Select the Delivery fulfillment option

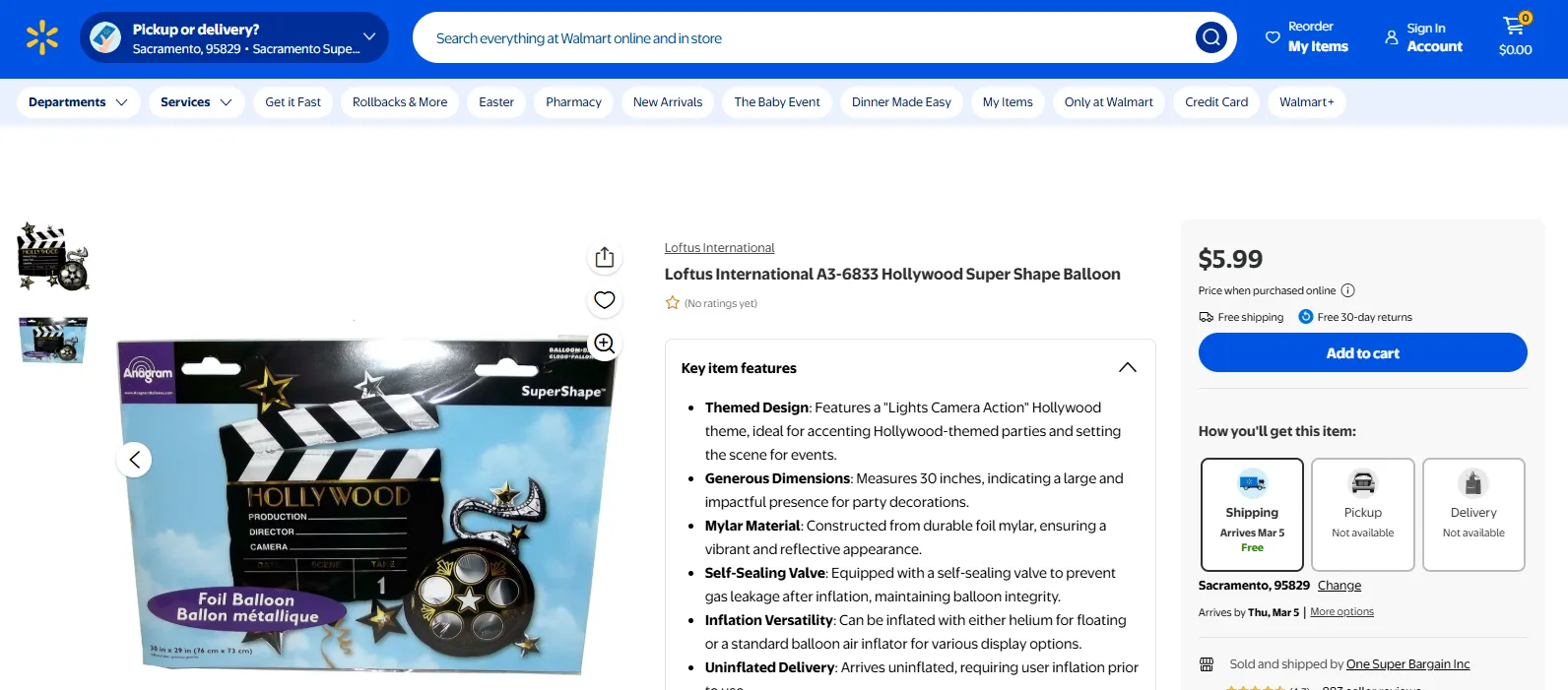(1473, 515)
